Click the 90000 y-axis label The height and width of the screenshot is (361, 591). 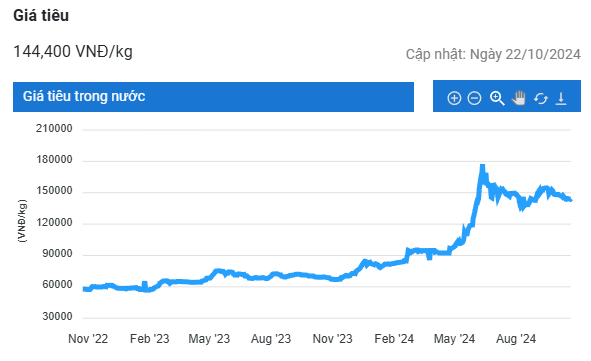pyautogui.click(x=57, y=254)
